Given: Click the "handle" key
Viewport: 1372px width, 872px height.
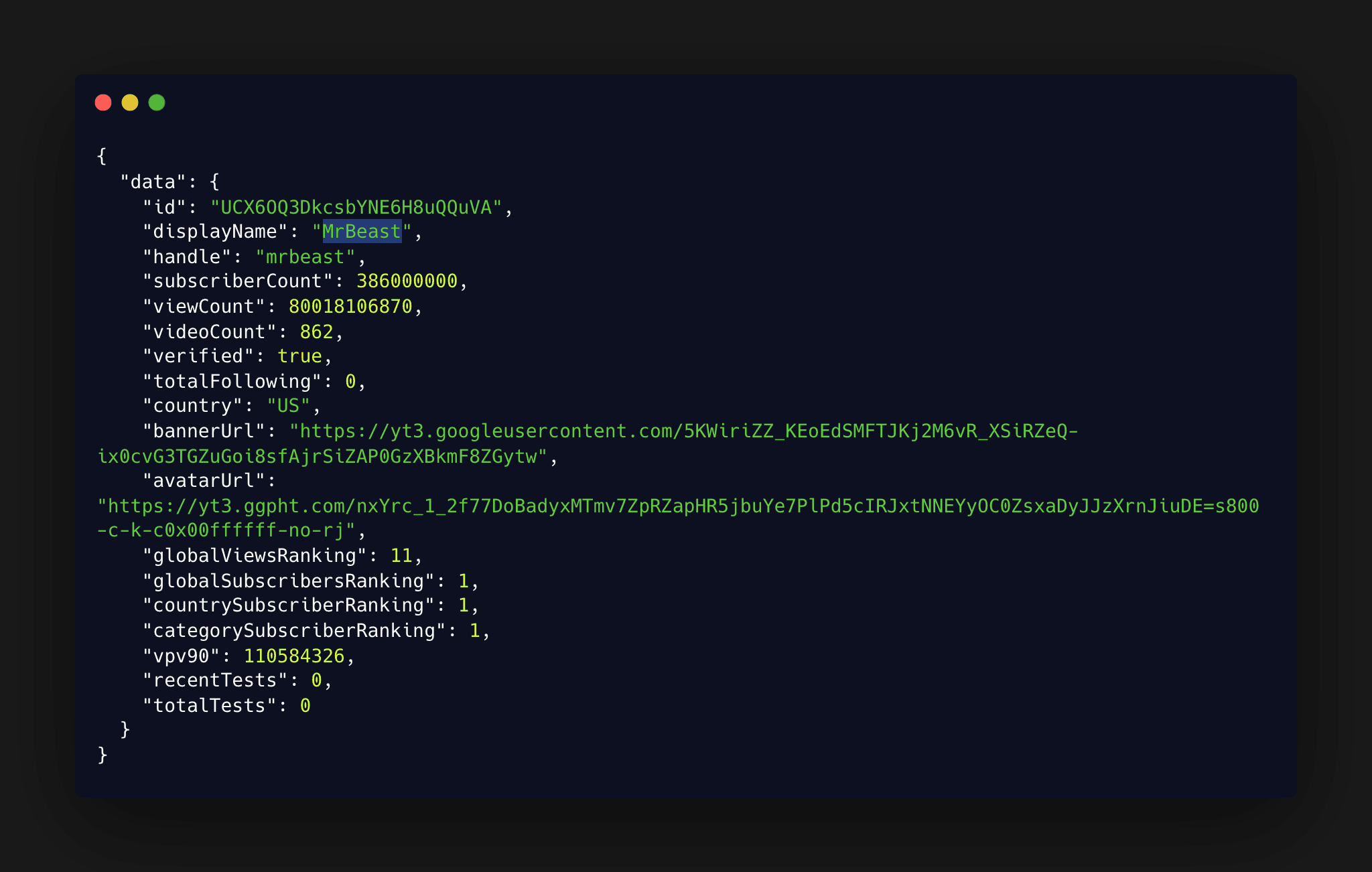Looking at the screenshot, I should point(188,257).
